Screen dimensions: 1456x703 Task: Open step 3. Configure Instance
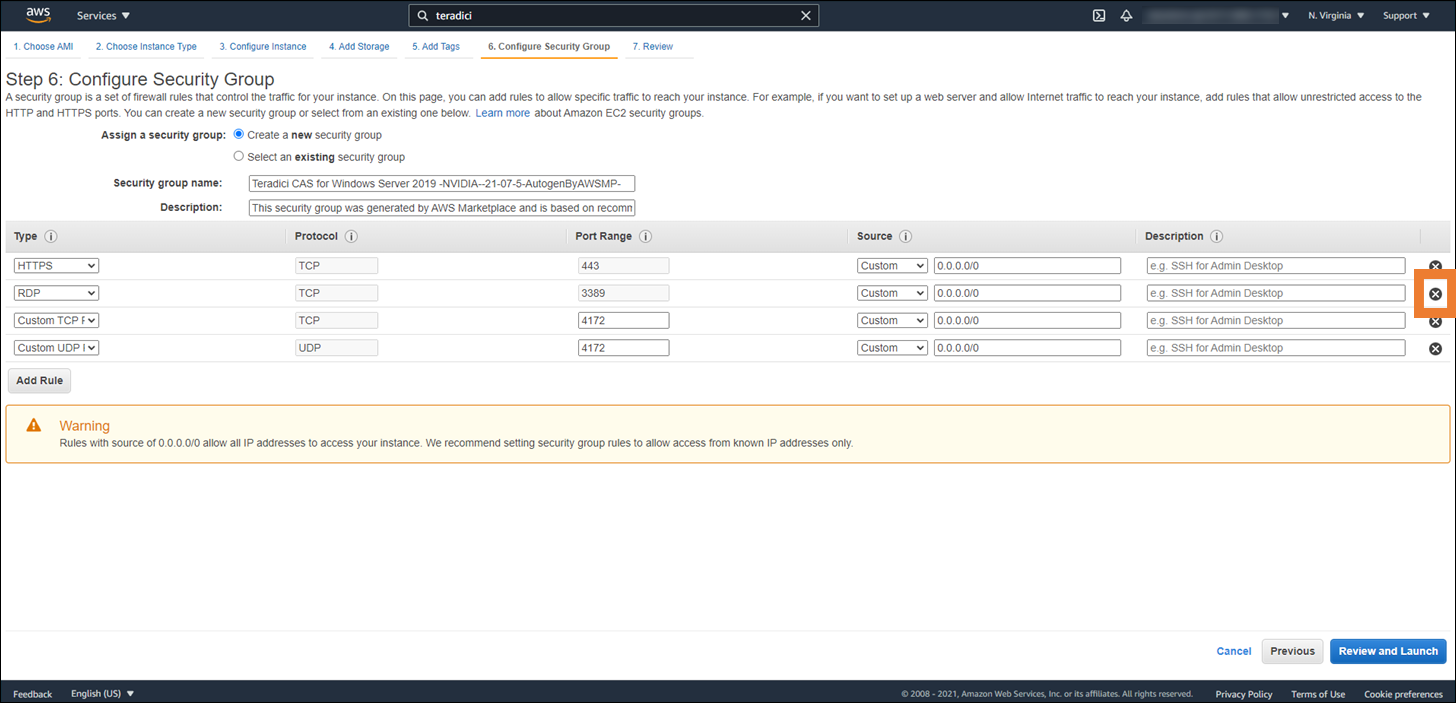point(263,46)
